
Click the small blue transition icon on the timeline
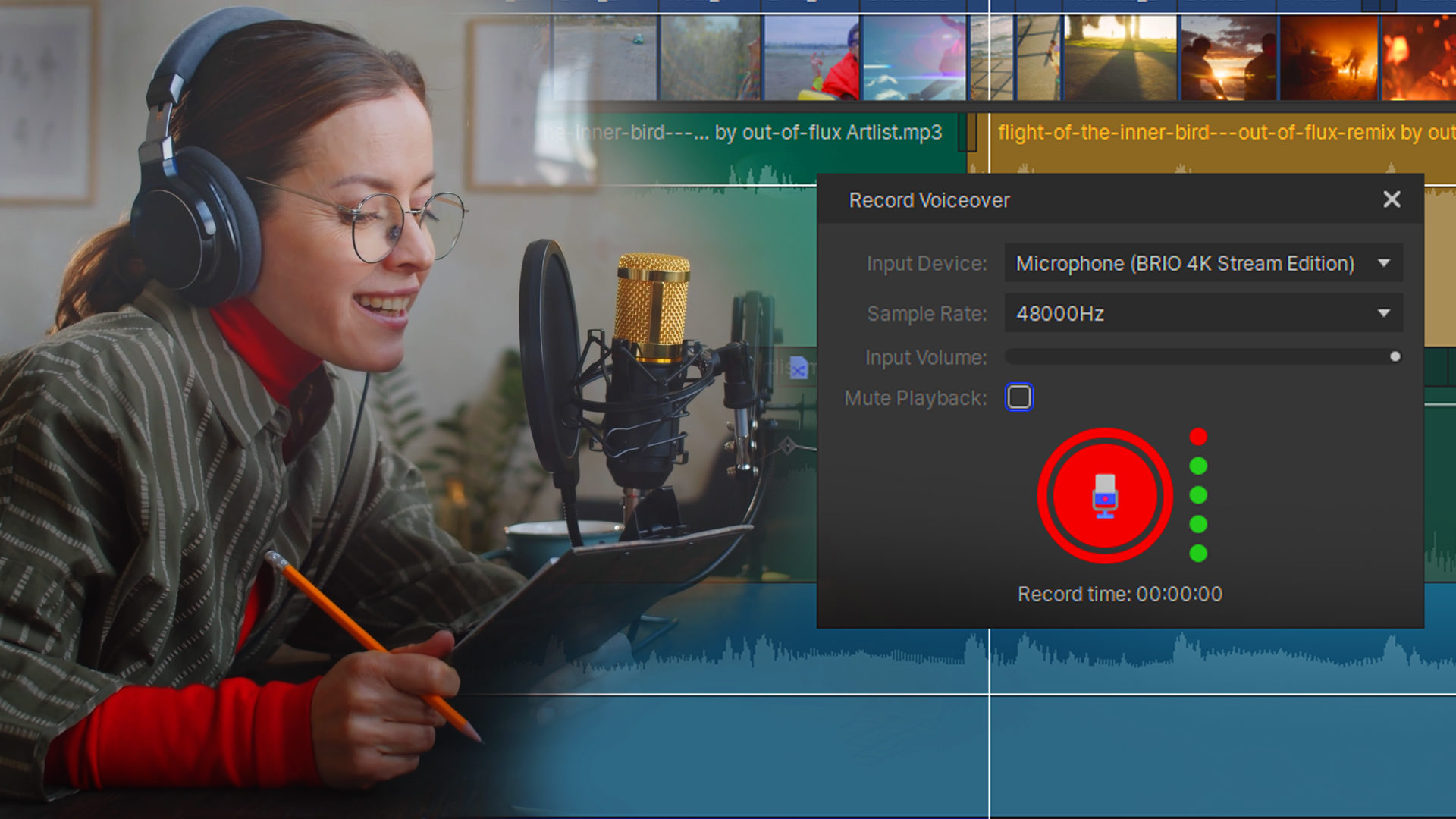tap(798, 369)
